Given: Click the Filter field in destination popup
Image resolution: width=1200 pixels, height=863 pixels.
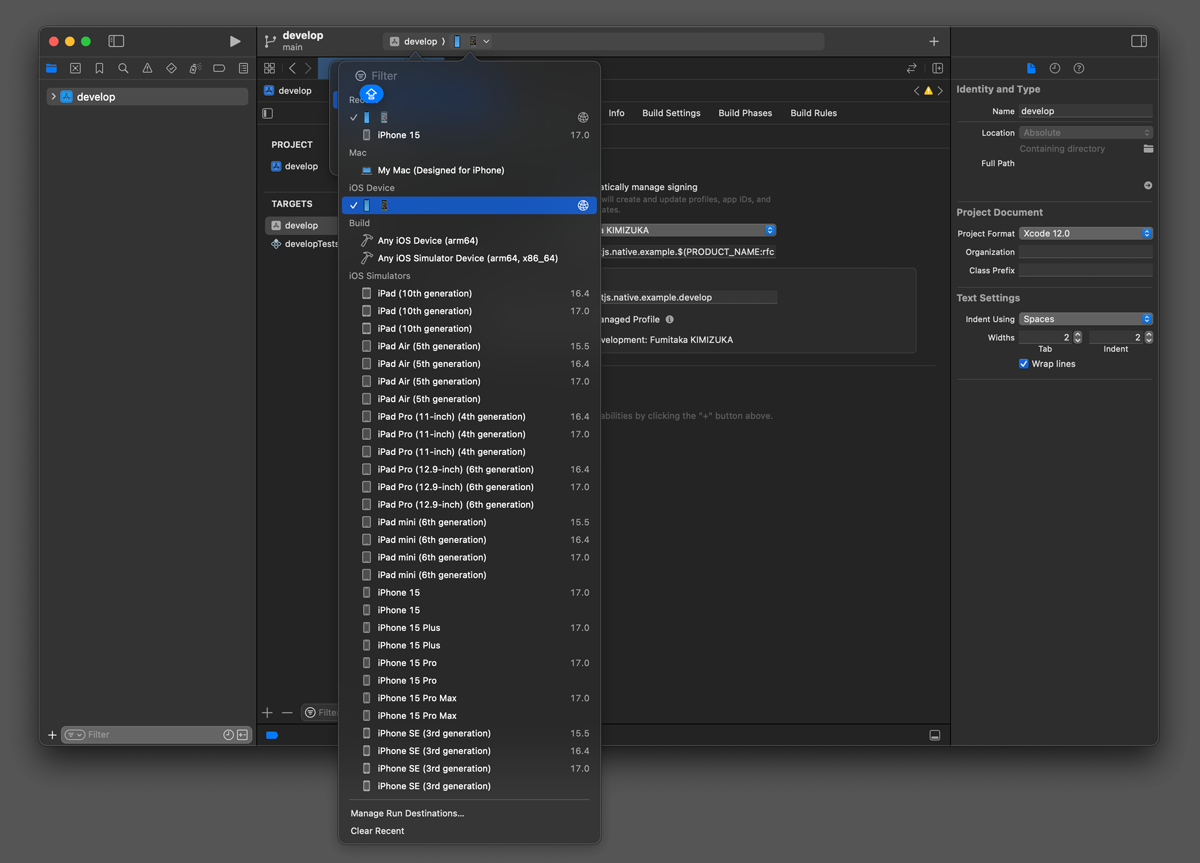Looking at the screenshot, I should tap(469, 76).
